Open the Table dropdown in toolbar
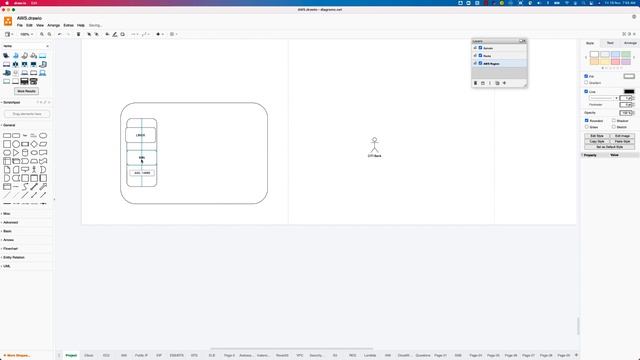This screenshot has width=640, height=360. click(x=173, y=34)
